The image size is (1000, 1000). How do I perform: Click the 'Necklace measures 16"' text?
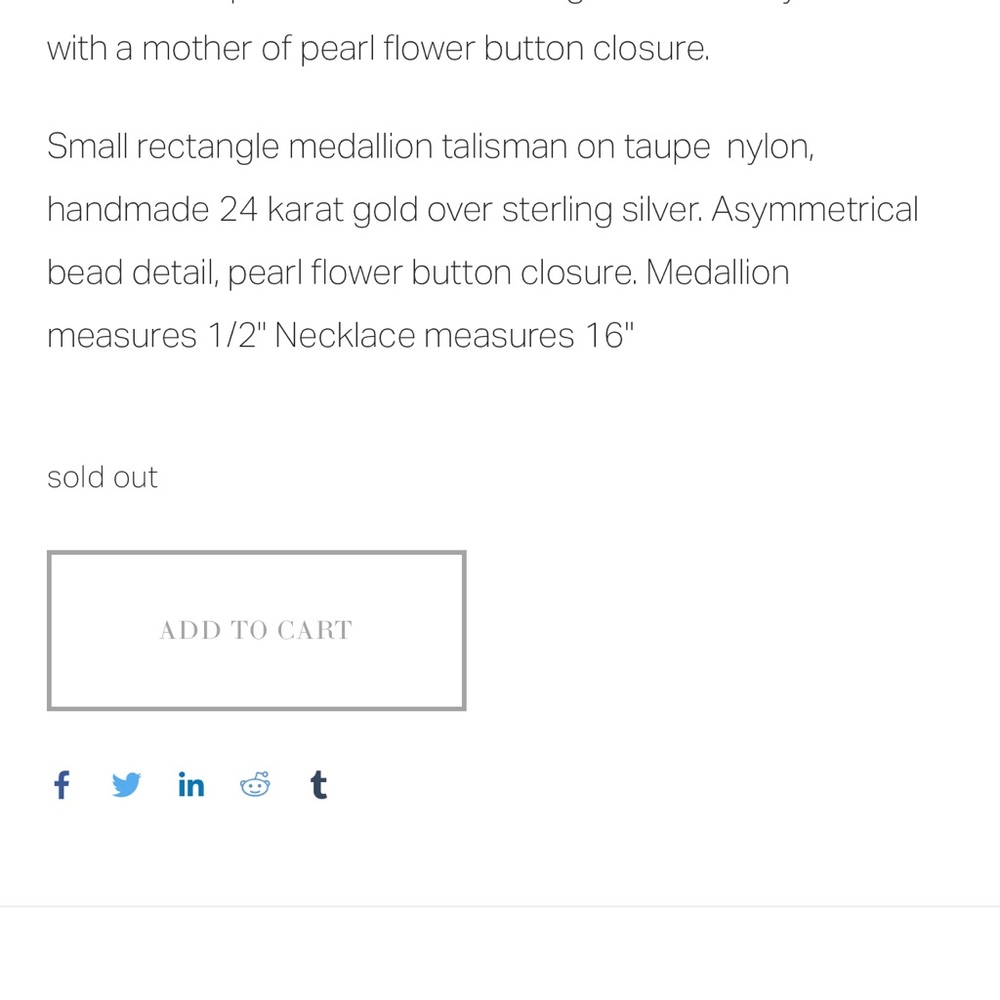pos(454,335)
